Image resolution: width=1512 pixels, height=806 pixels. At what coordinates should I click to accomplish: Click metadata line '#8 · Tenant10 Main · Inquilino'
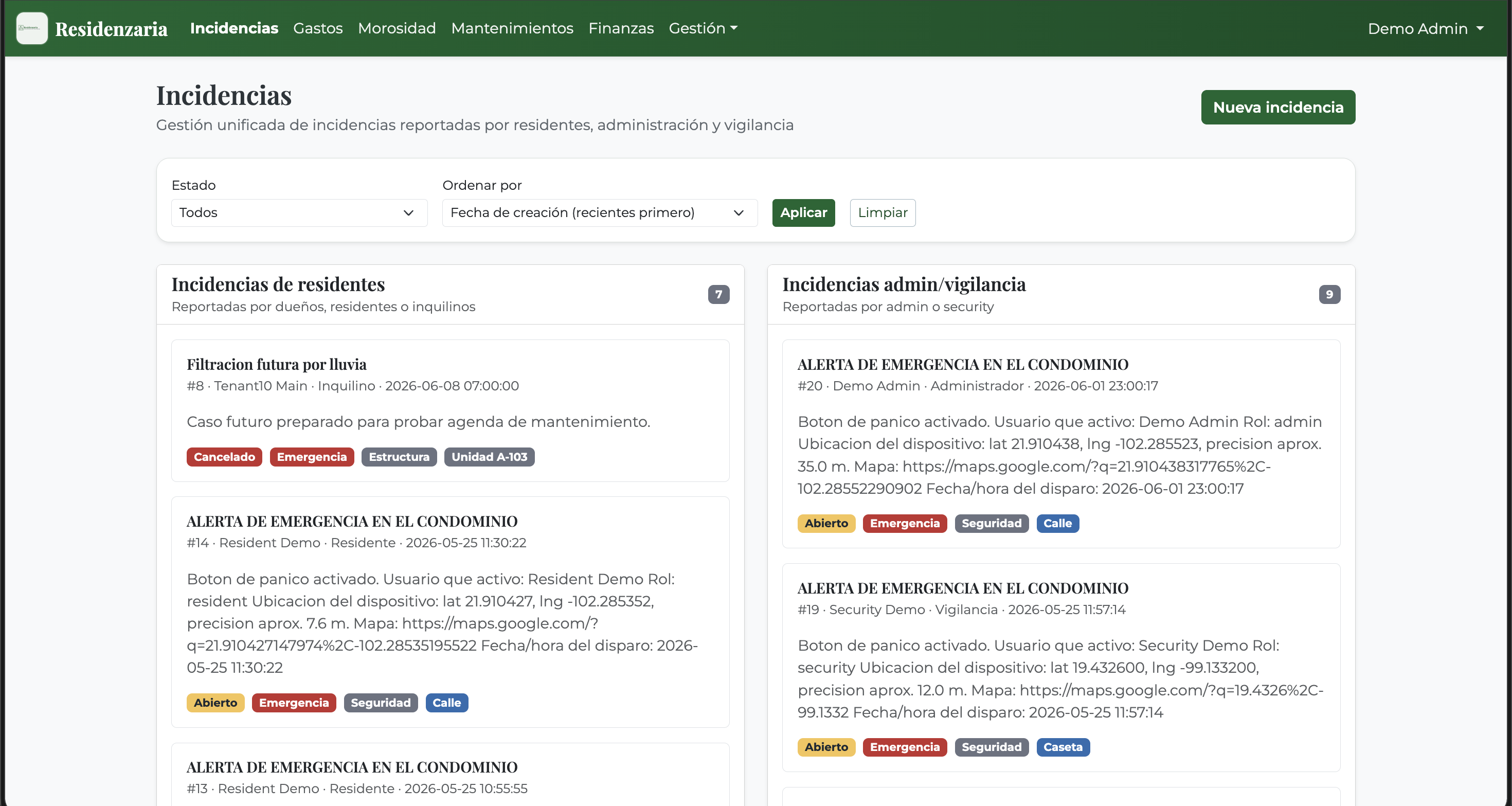tap(281, 386)
